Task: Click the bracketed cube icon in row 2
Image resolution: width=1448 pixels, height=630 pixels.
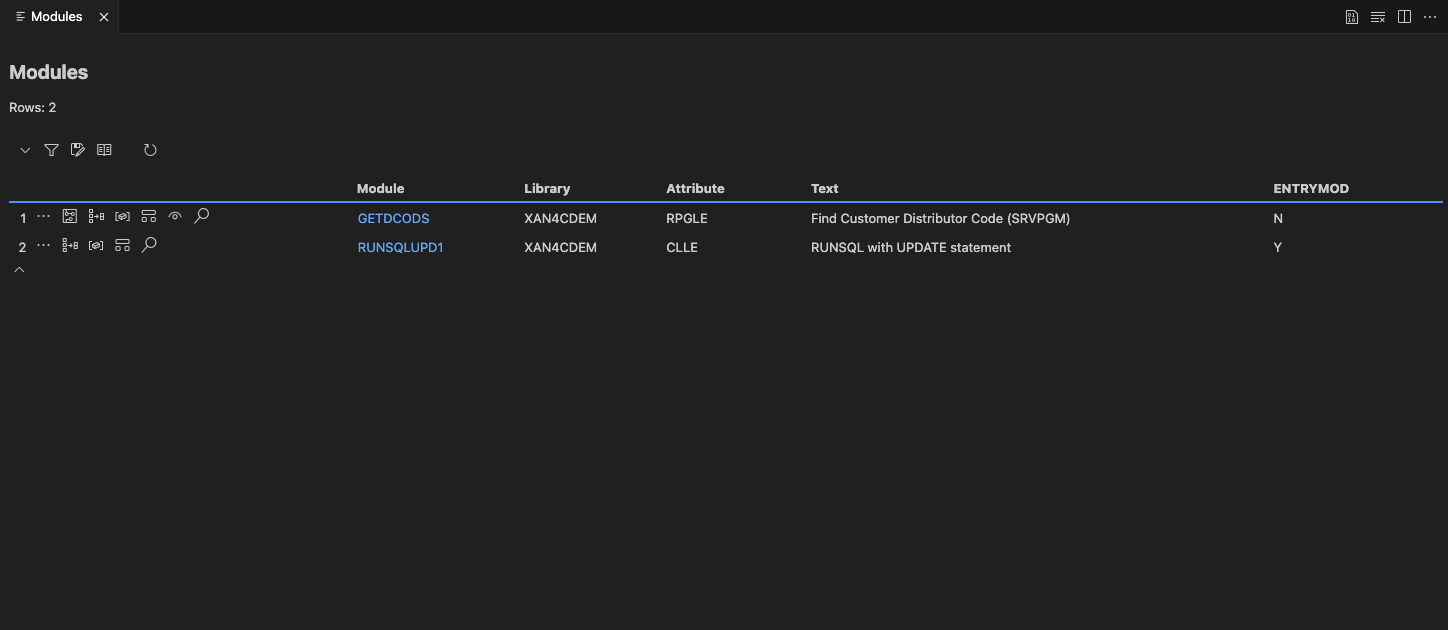Action: [x=96, y=245]
